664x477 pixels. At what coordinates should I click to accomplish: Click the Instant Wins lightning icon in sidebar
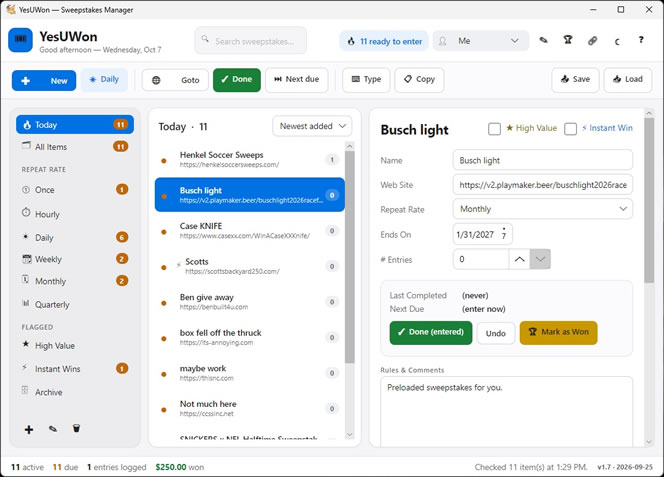tap(25, 367)
